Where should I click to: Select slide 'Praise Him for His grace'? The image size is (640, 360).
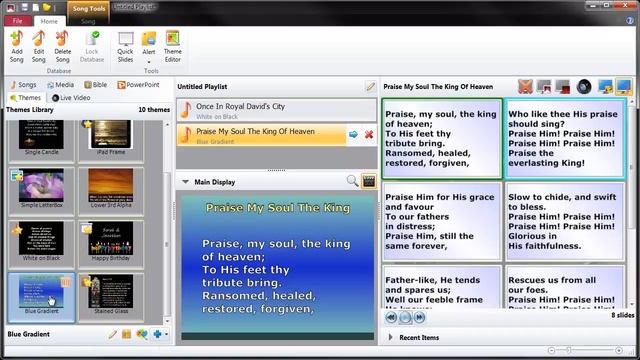[x=442, y=221]
